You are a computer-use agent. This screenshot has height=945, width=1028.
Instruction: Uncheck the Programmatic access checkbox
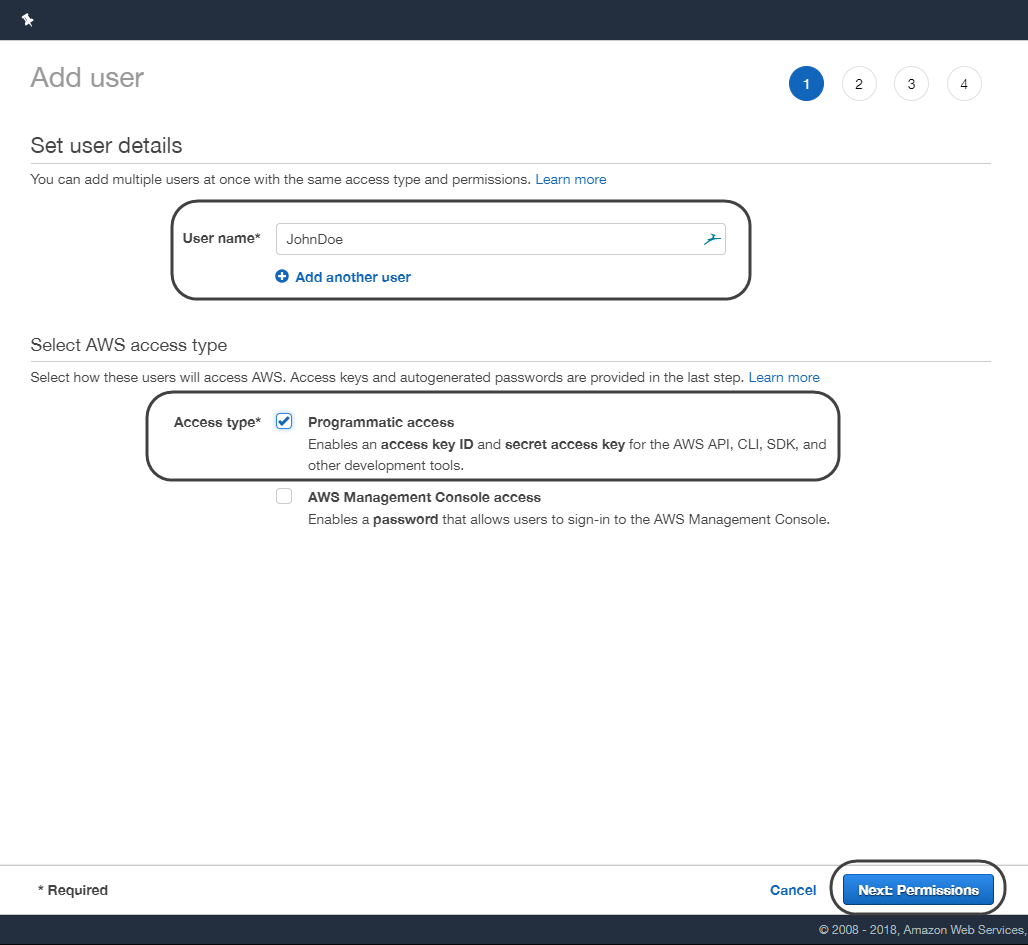(x=284, y=421)
